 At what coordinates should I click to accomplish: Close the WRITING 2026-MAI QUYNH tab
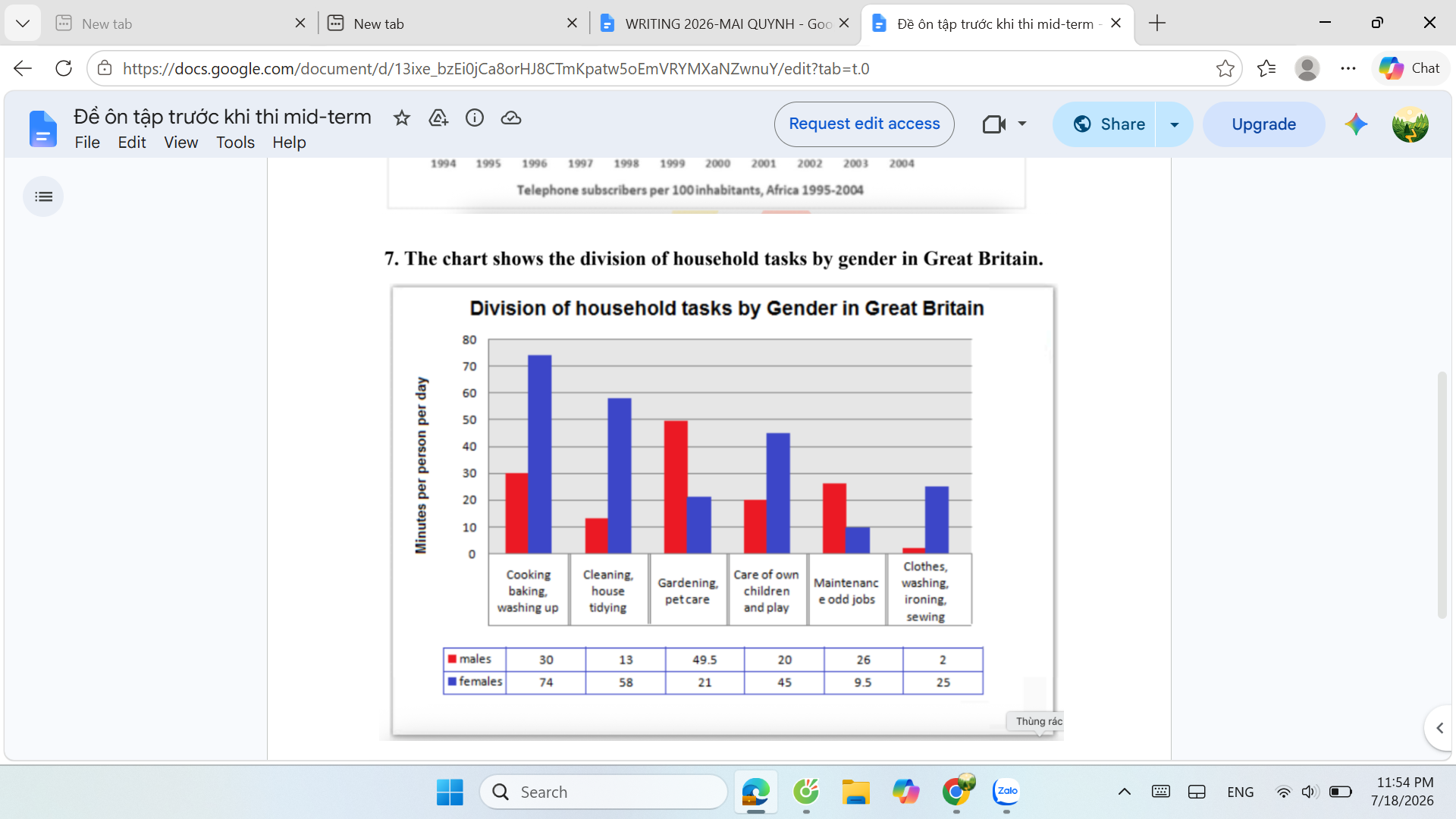click(x=844, y=24)
